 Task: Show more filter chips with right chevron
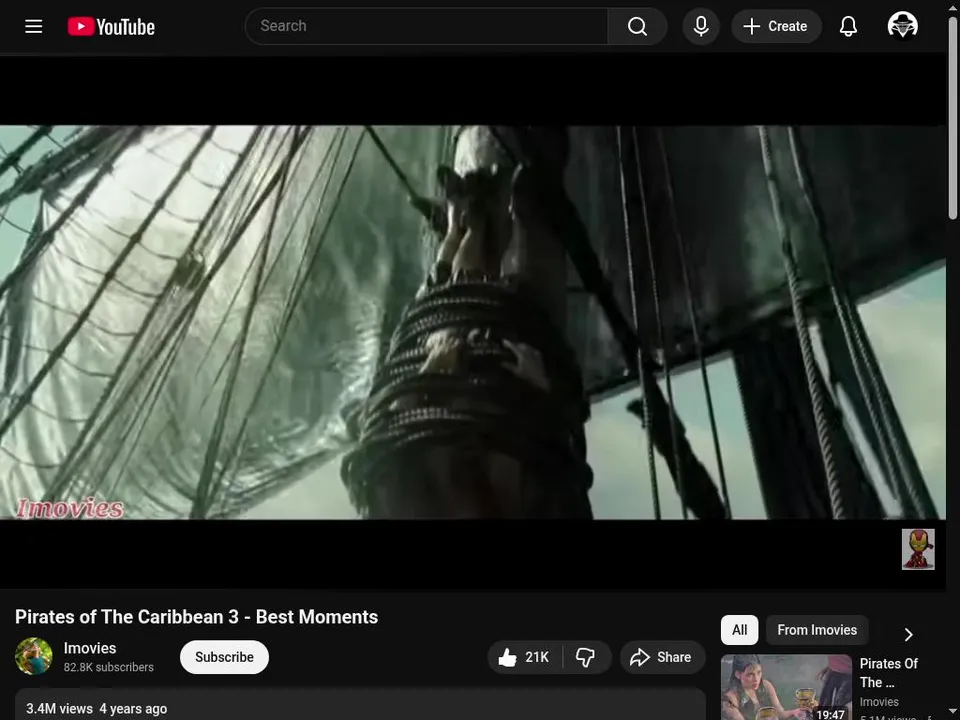coord(909,634)
